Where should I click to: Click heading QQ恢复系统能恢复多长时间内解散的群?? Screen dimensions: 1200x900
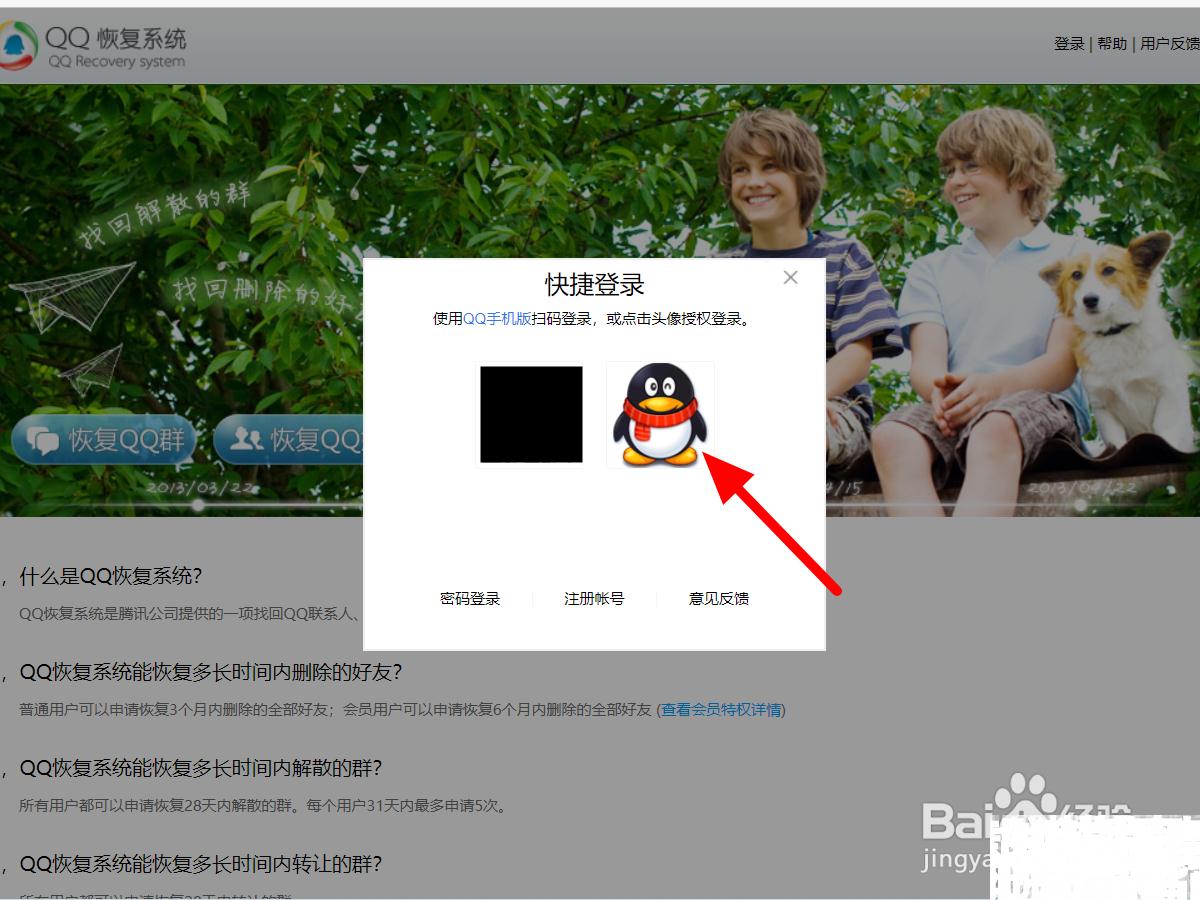pos(201,768)
